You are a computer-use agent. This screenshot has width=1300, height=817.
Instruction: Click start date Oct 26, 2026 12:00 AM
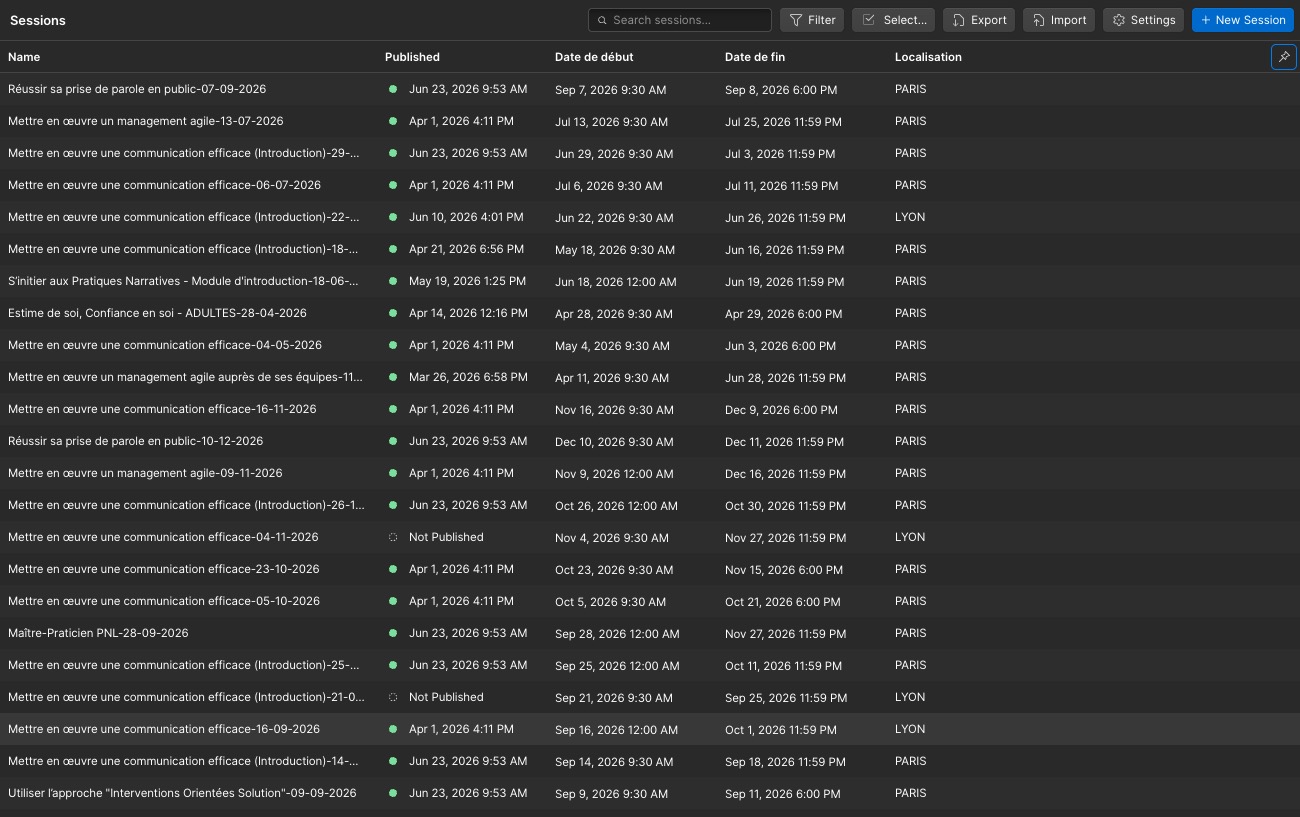(x=616, y=506)
